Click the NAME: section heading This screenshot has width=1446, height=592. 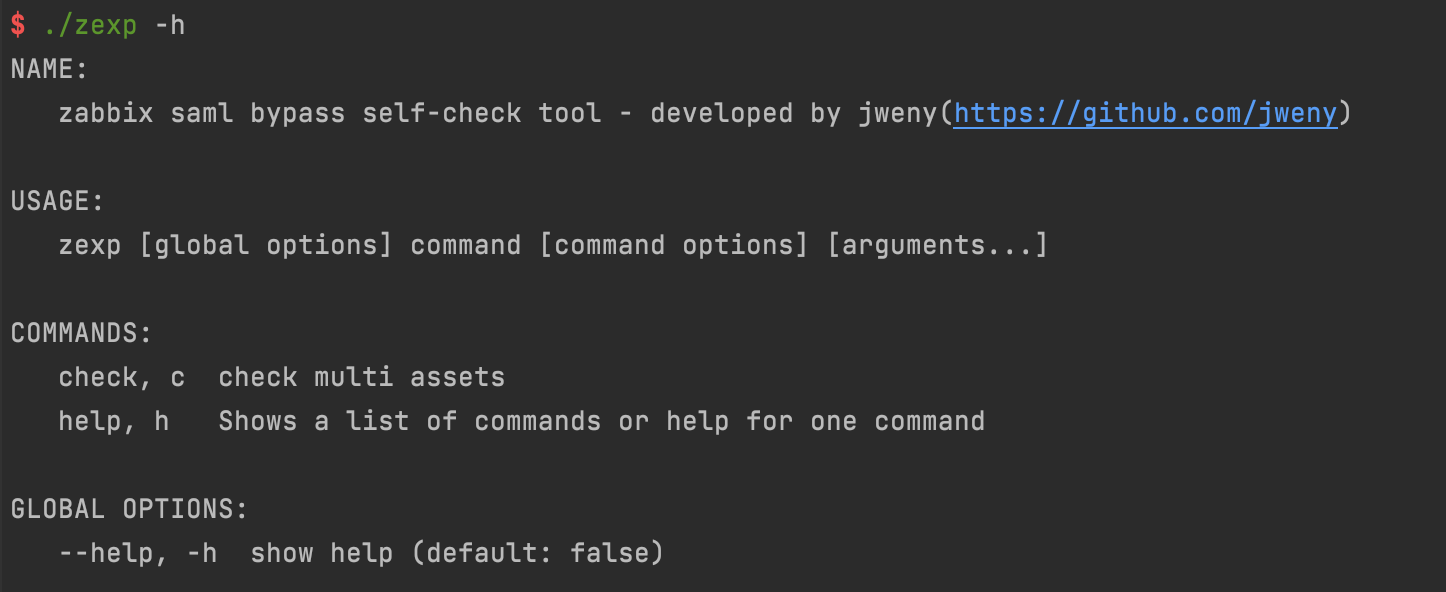(50, 70)
